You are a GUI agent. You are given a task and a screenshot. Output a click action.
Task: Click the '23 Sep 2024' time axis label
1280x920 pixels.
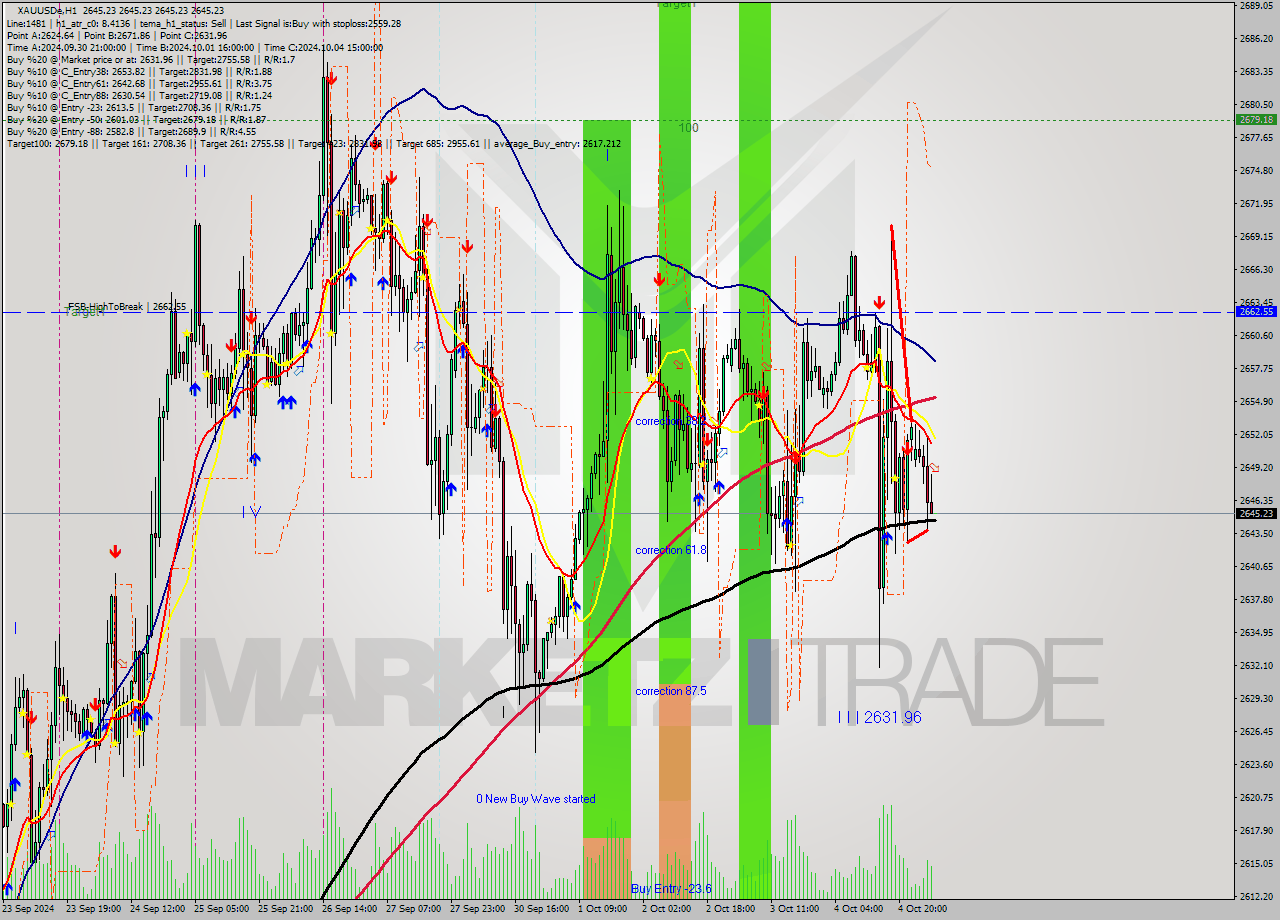[x=29, y=910]
